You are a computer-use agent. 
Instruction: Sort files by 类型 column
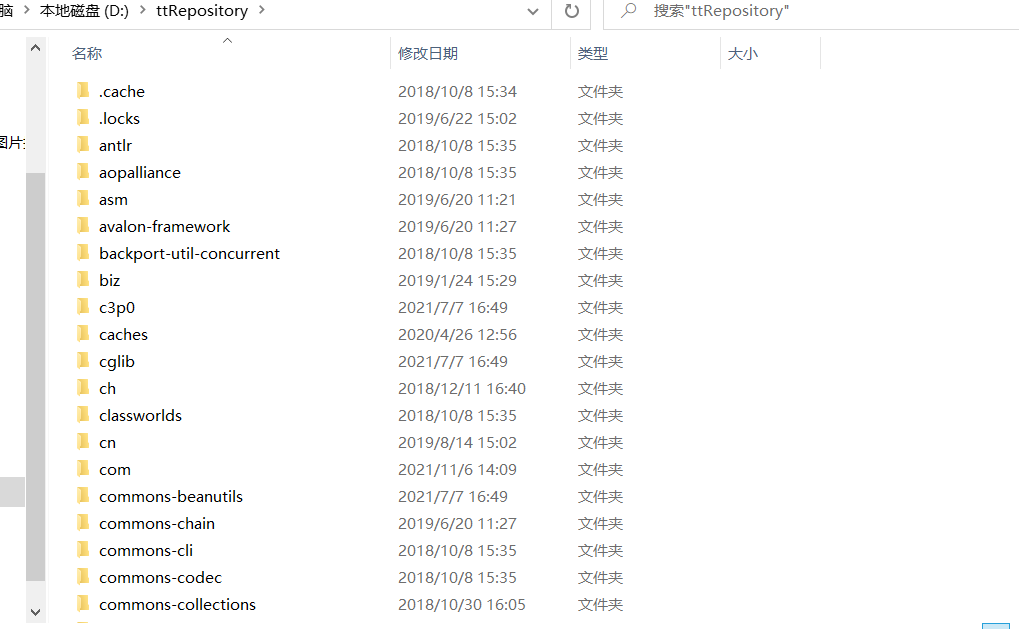pos(593,53)
